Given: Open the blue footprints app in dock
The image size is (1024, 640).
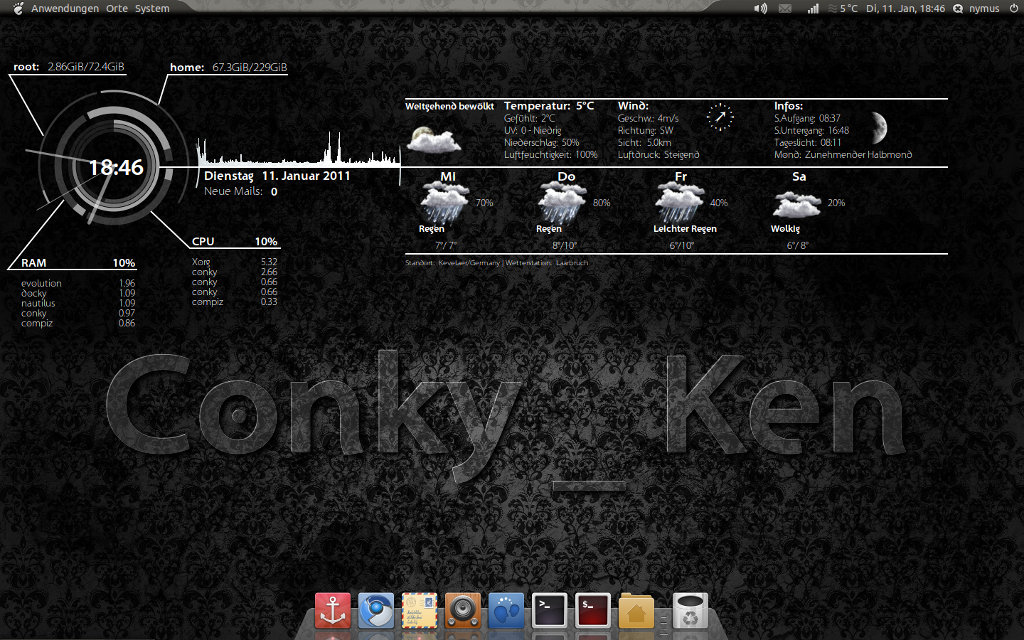Looking at the screenshot, I should pyautogui.click(x=506, y=611).
